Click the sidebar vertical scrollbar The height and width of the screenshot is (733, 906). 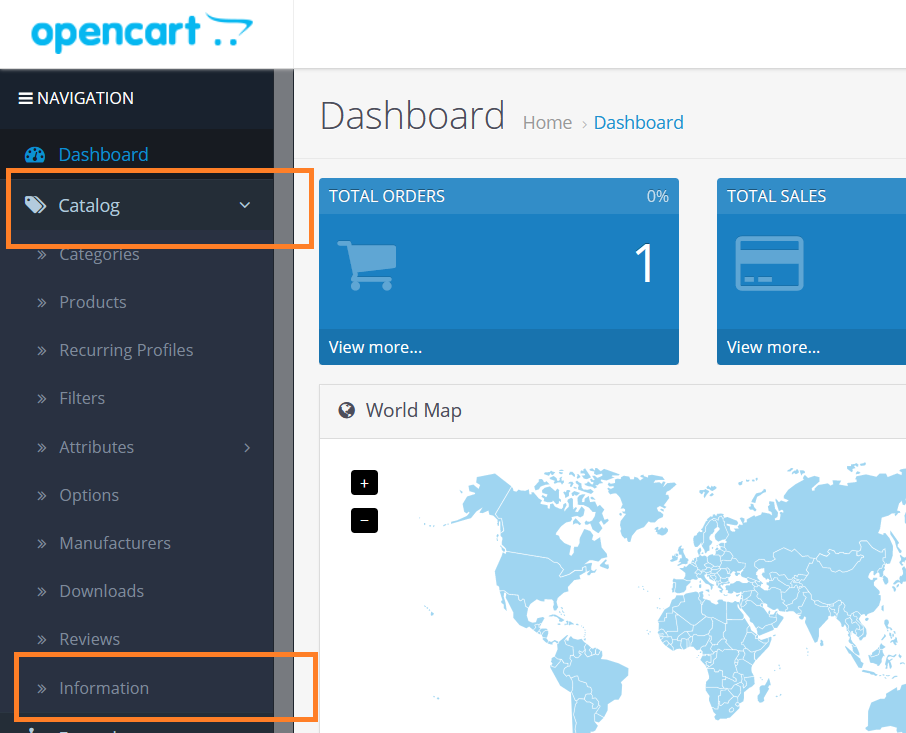pyautogui.click(x=284, y=401)
